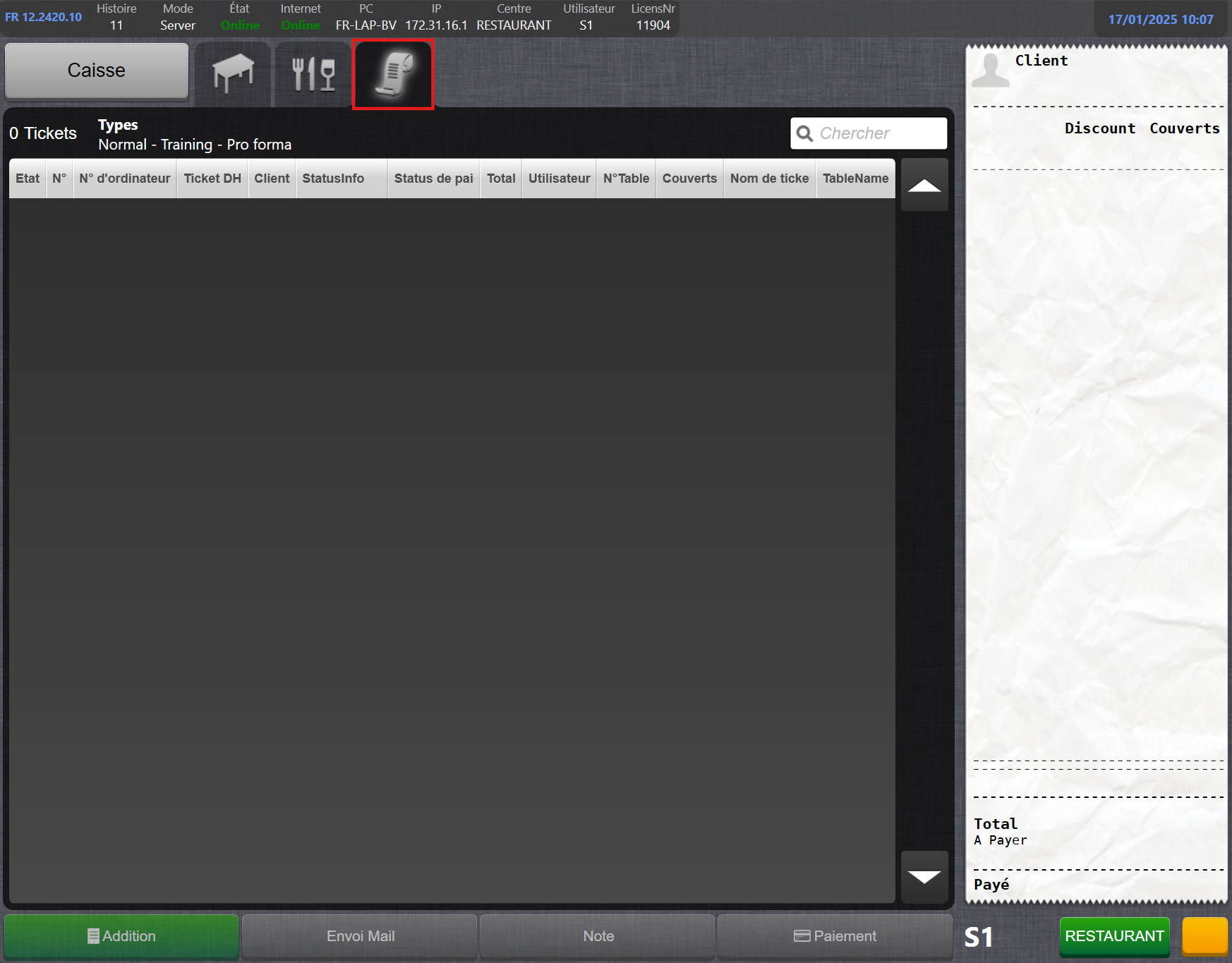Image resolution: width=1232 pixels, height=963 pixels.
Task: Click the green RESTAURANT button
Action: pos(1114,936)
